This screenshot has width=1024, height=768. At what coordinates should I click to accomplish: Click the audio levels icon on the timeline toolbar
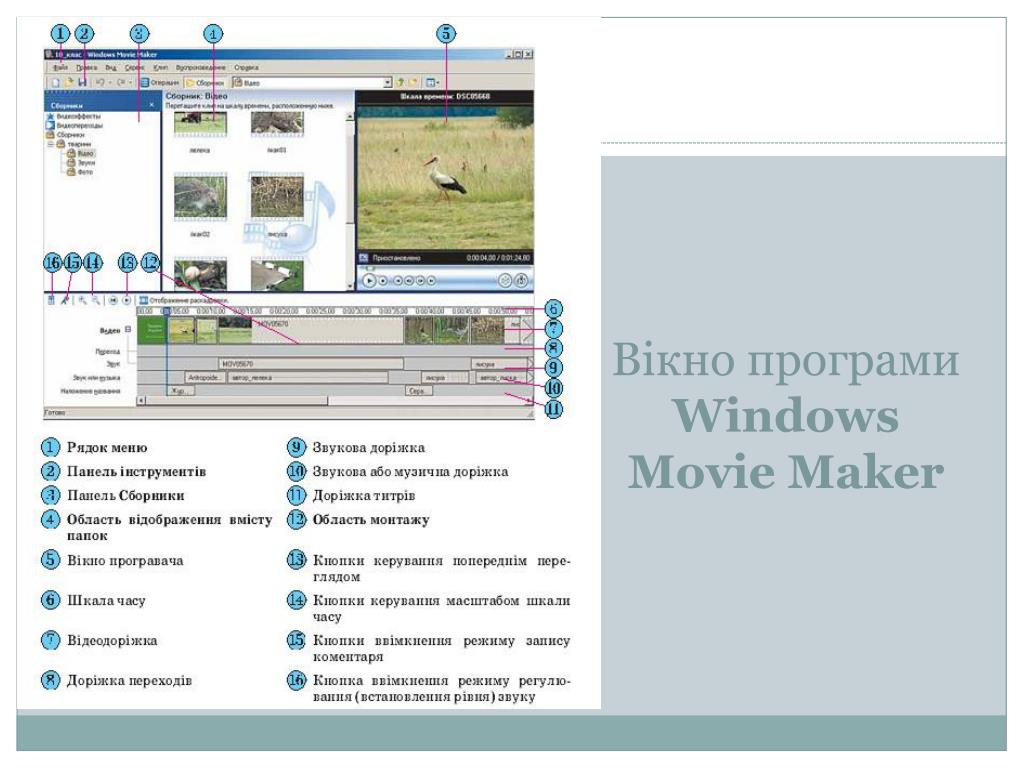[51, 300]
